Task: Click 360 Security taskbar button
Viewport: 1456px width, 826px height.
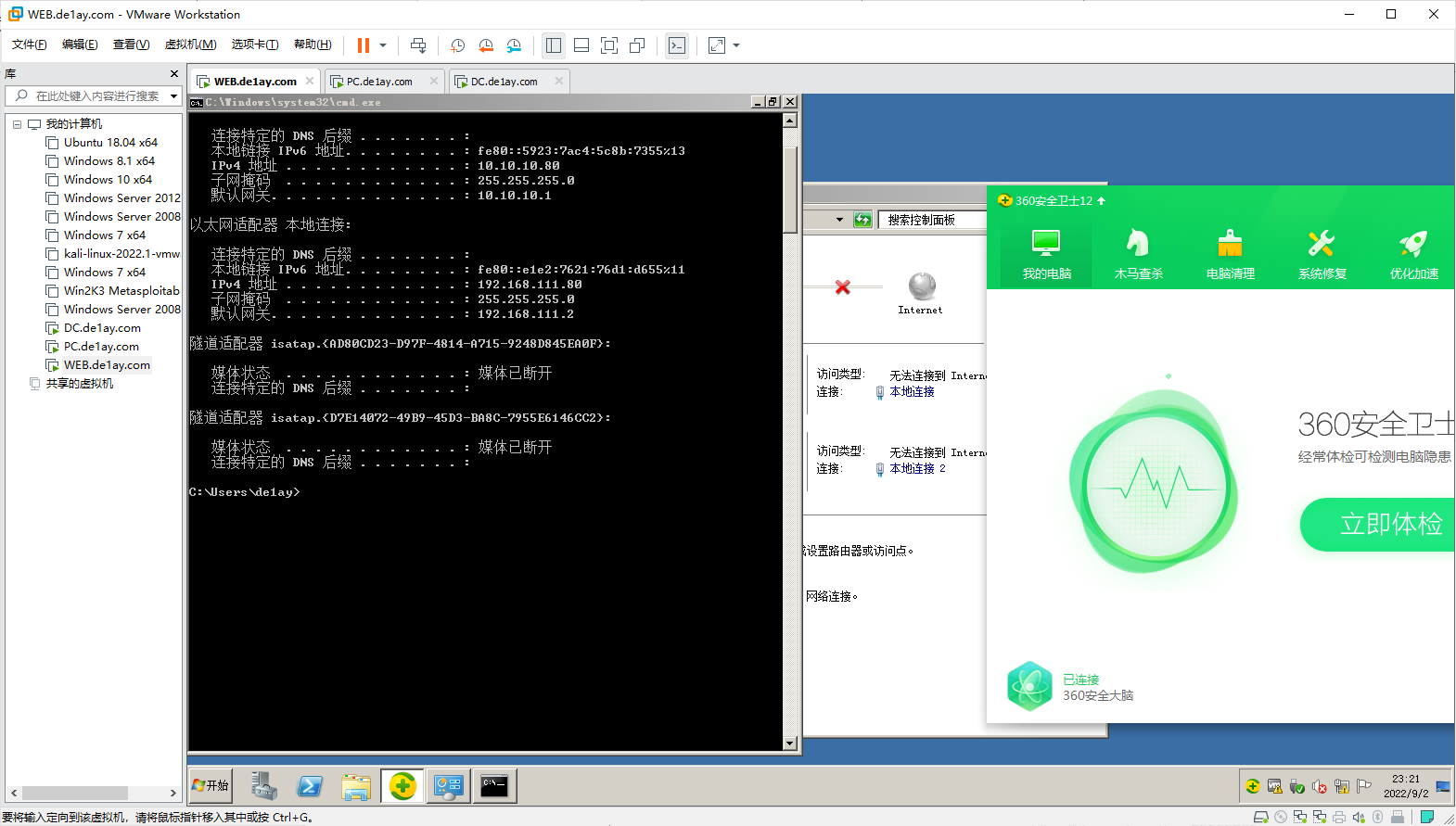Action: 402,786
